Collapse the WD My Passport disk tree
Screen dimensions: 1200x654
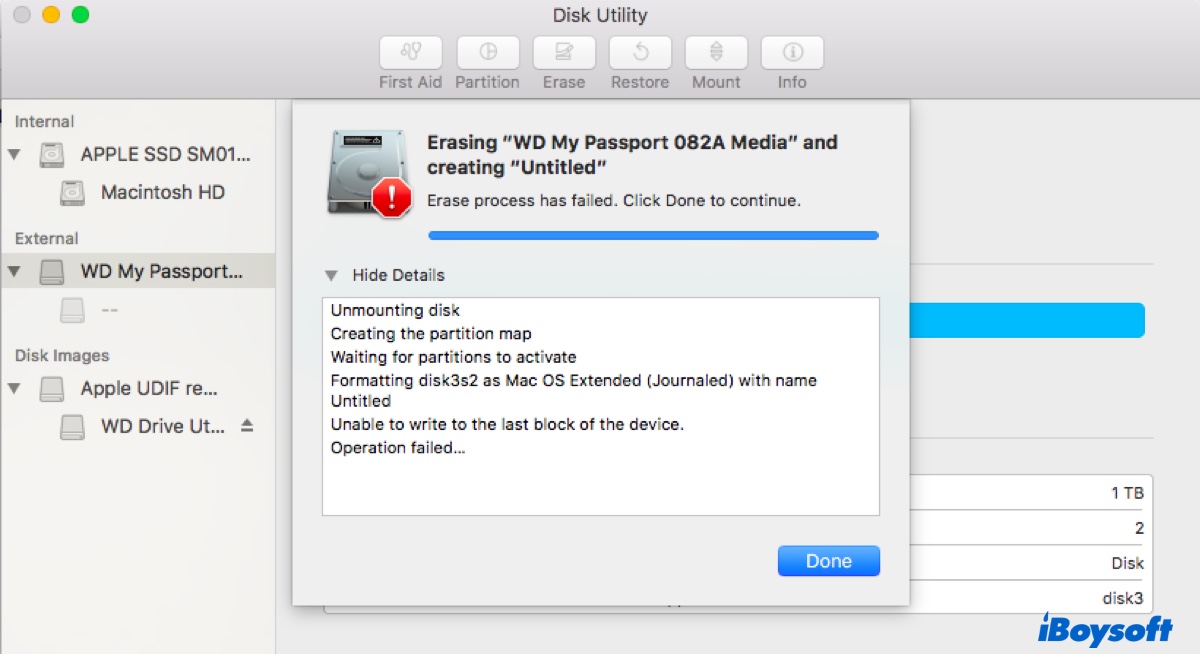click(x=14, y=271)
